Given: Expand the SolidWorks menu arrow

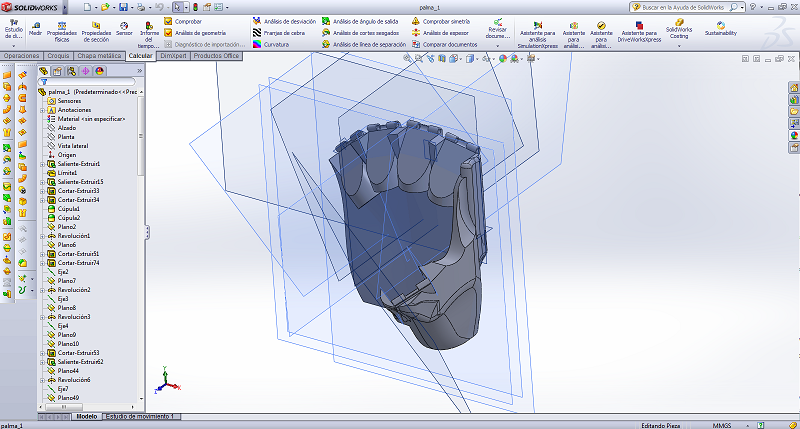Looking at the screenshot, I should pos(65,8).
